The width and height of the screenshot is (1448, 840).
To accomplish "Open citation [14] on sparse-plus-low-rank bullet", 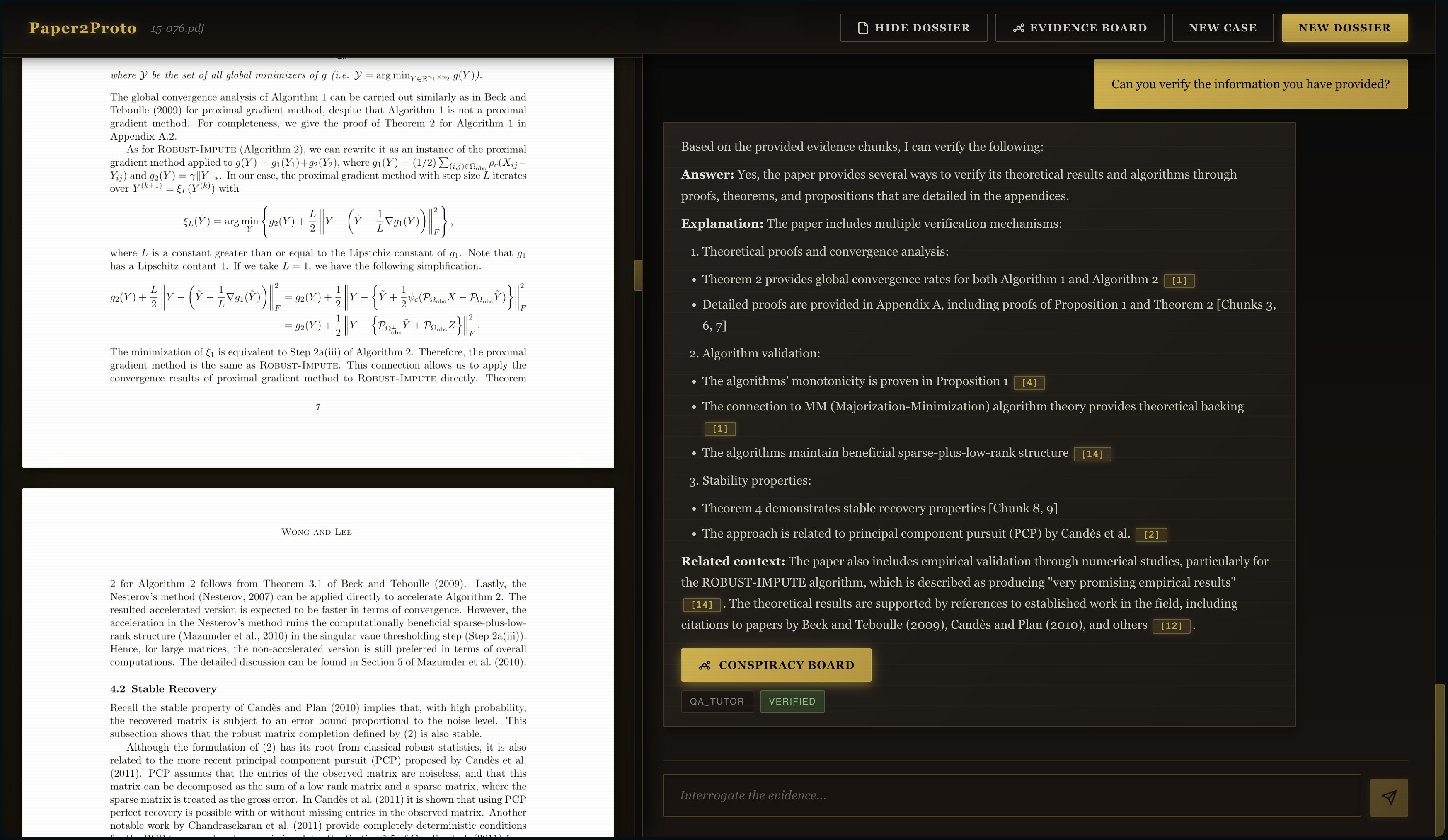I will tap(1092, 454).
